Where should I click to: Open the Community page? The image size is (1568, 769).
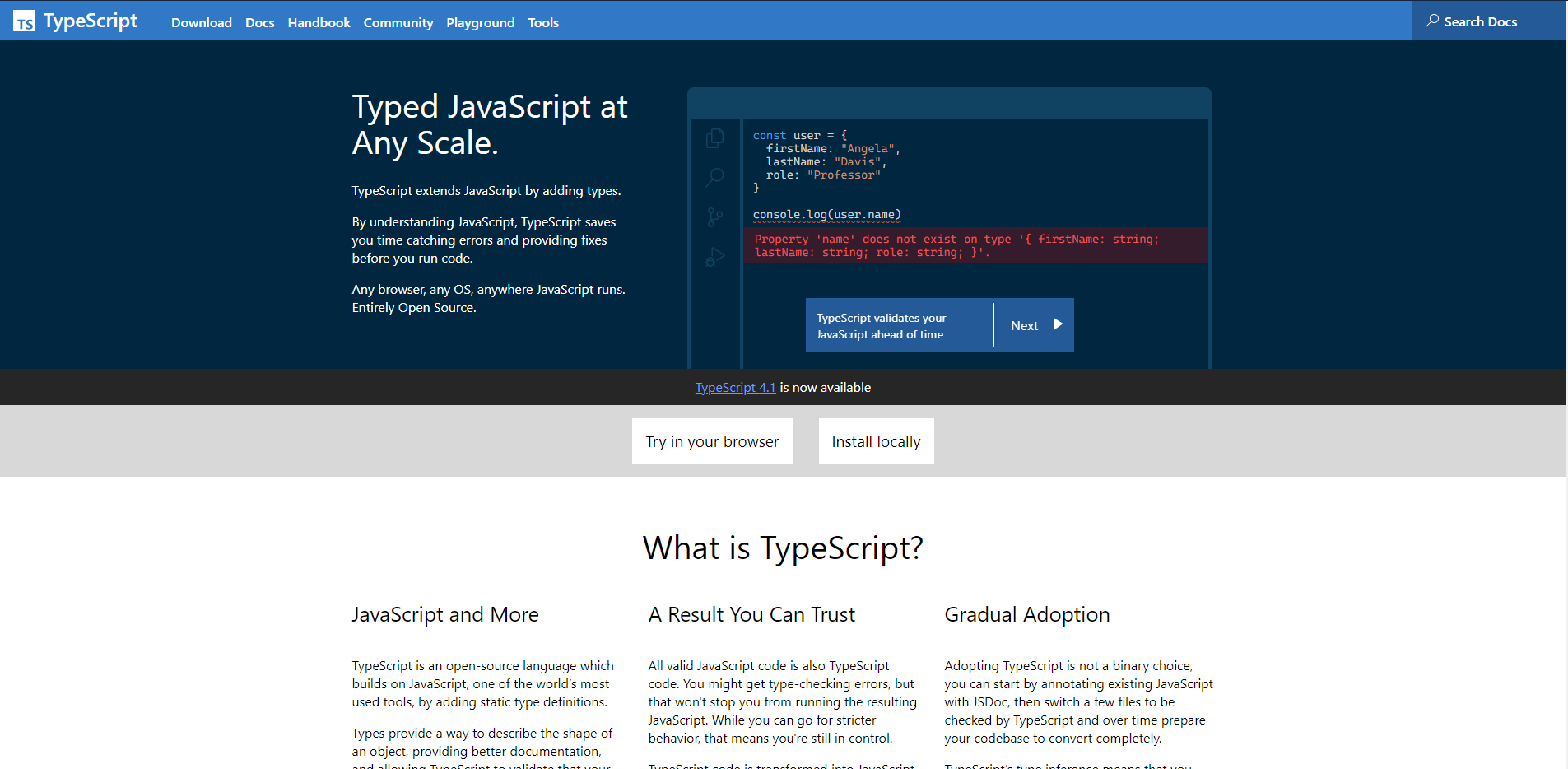tap(398, 22)
